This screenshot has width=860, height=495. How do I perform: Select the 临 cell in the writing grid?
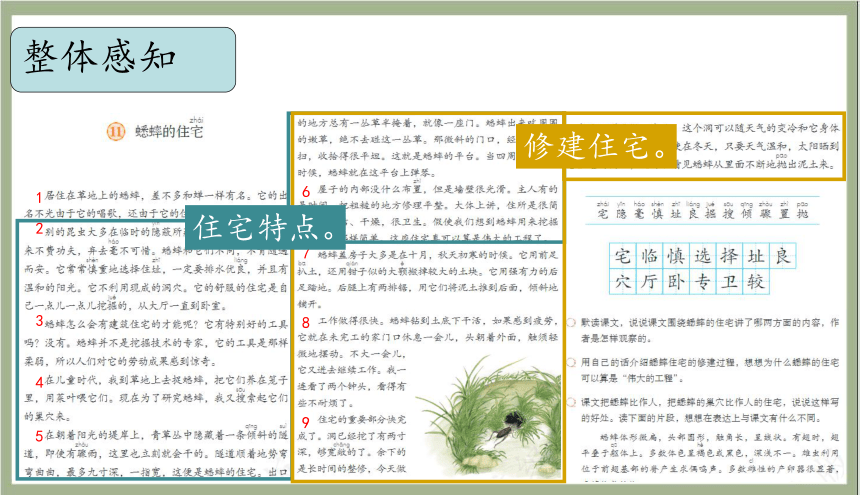(x=649, y=256)
